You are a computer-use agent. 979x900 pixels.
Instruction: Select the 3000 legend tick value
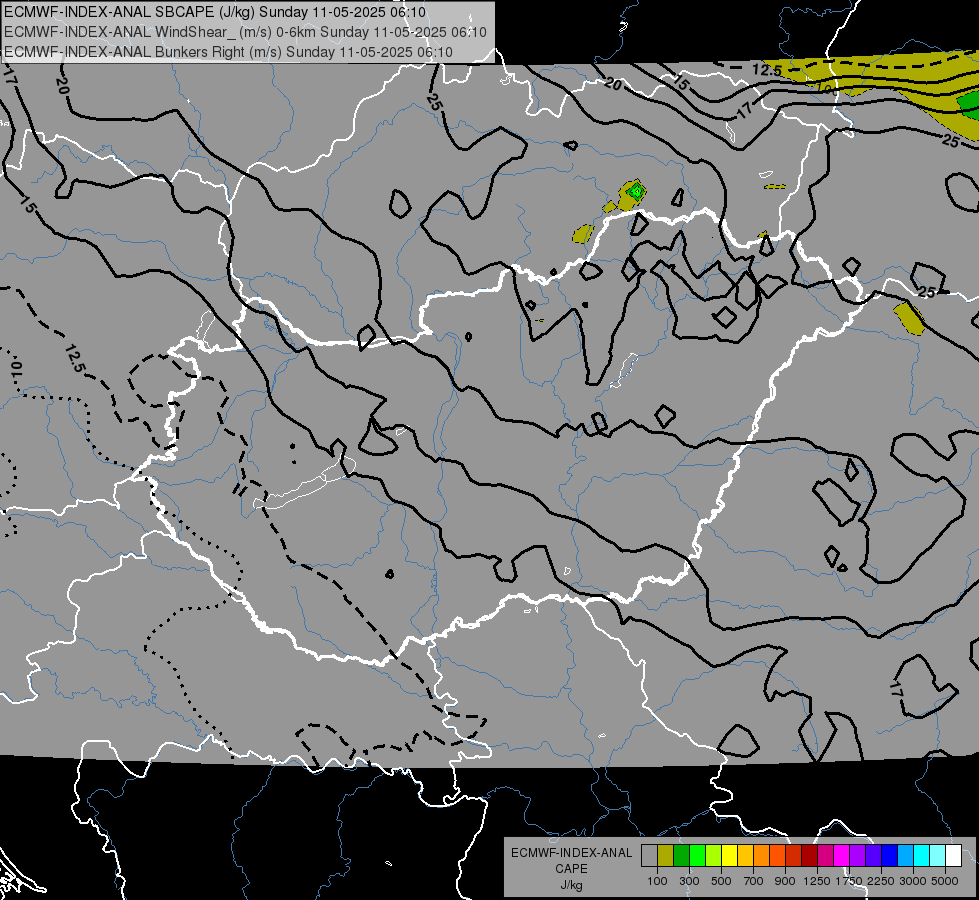(x=913, y=881)
